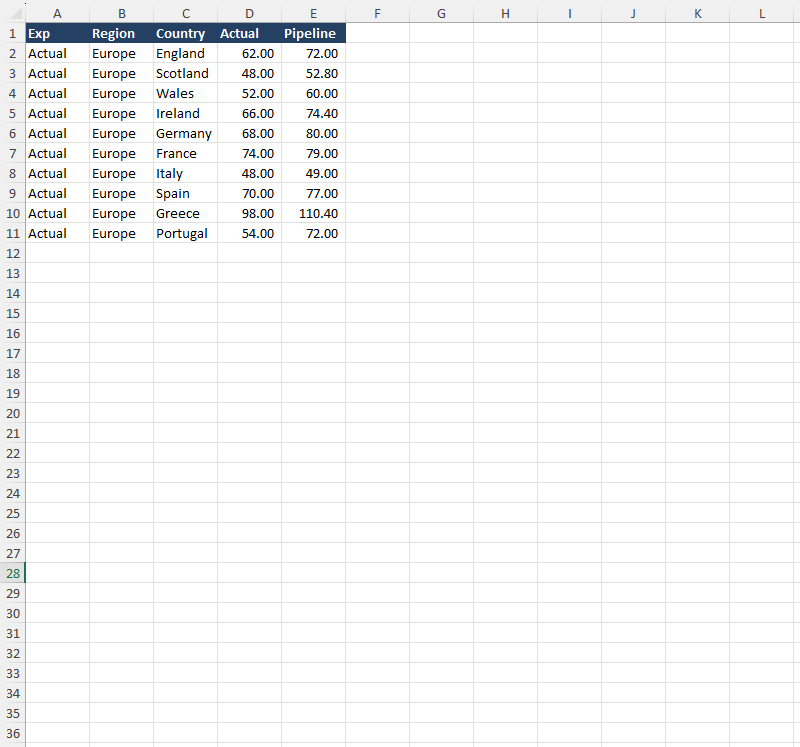Click the 49.00 Pipeline value for Italy

click(x=313, y=173)
